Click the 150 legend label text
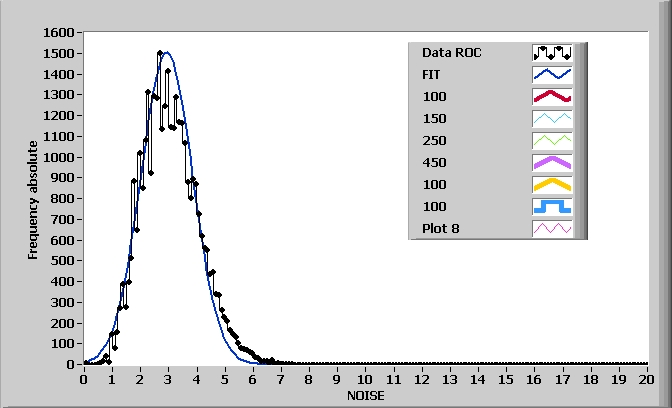This screenshot has width=672, height=408. pyautogui.click(x=434, y=118)
